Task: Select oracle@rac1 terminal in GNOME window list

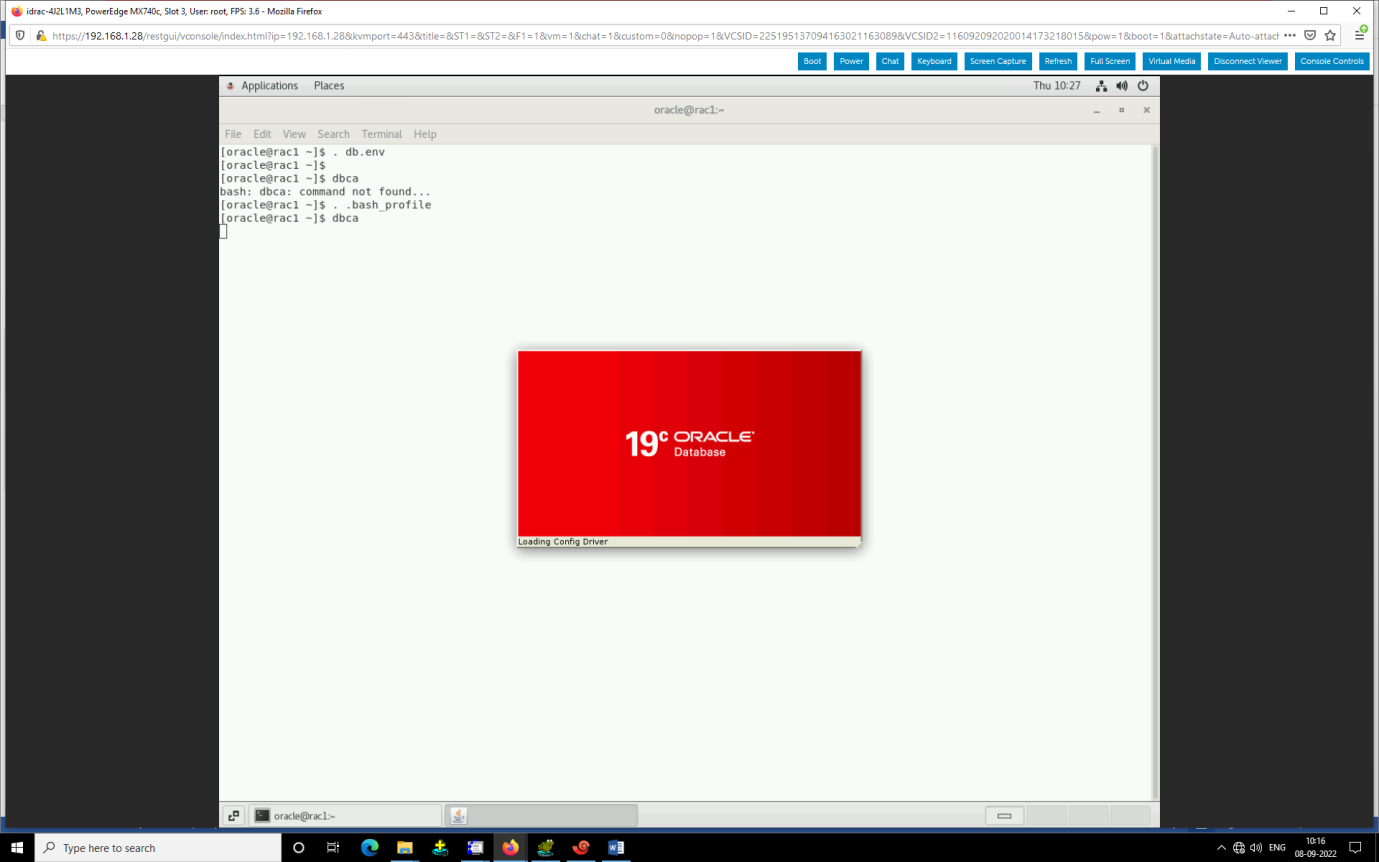Action: tap(344, 816)
